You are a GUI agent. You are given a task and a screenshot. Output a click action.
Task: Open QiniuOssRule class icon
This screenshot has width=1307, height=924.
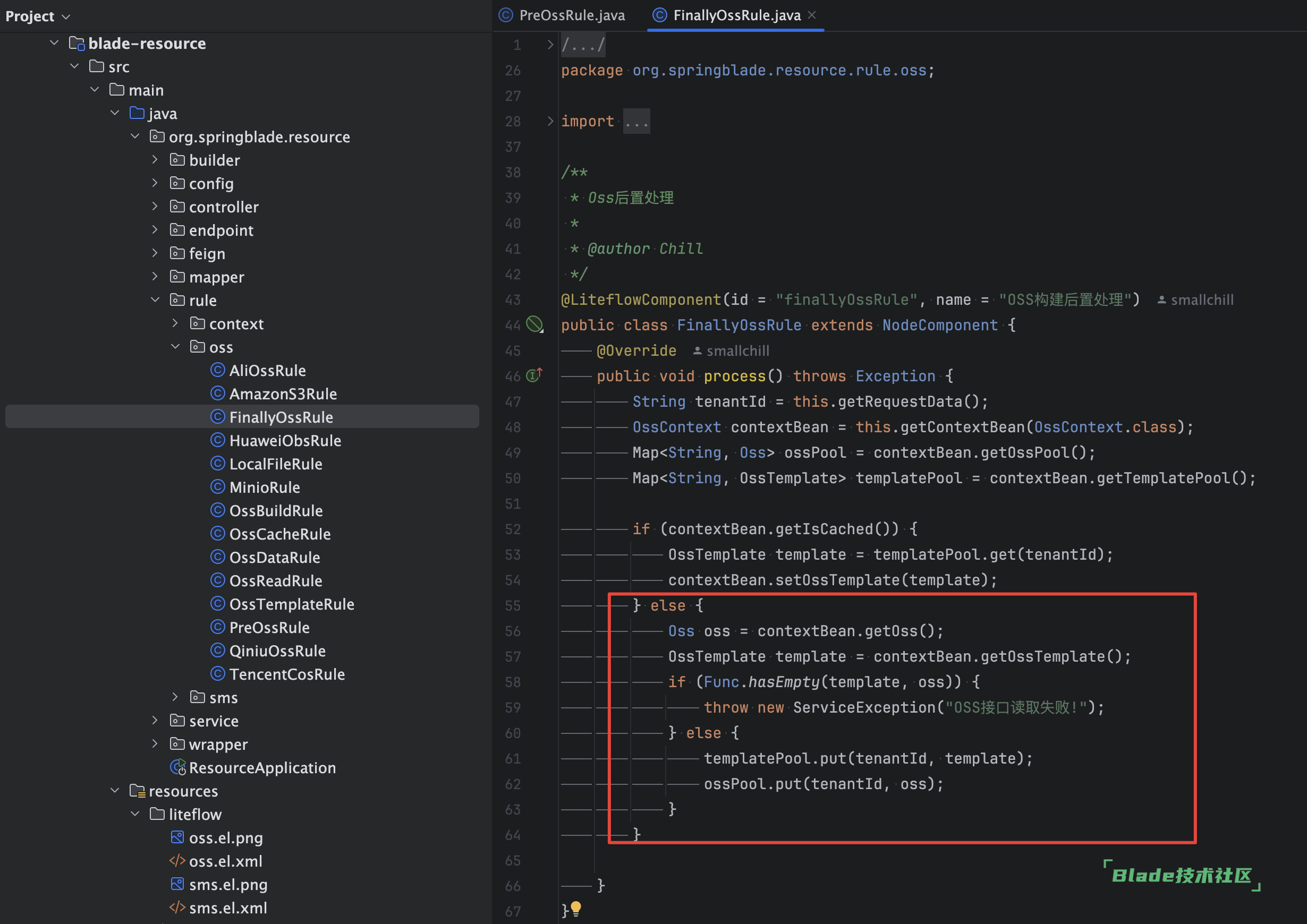(x=217, y=650)
